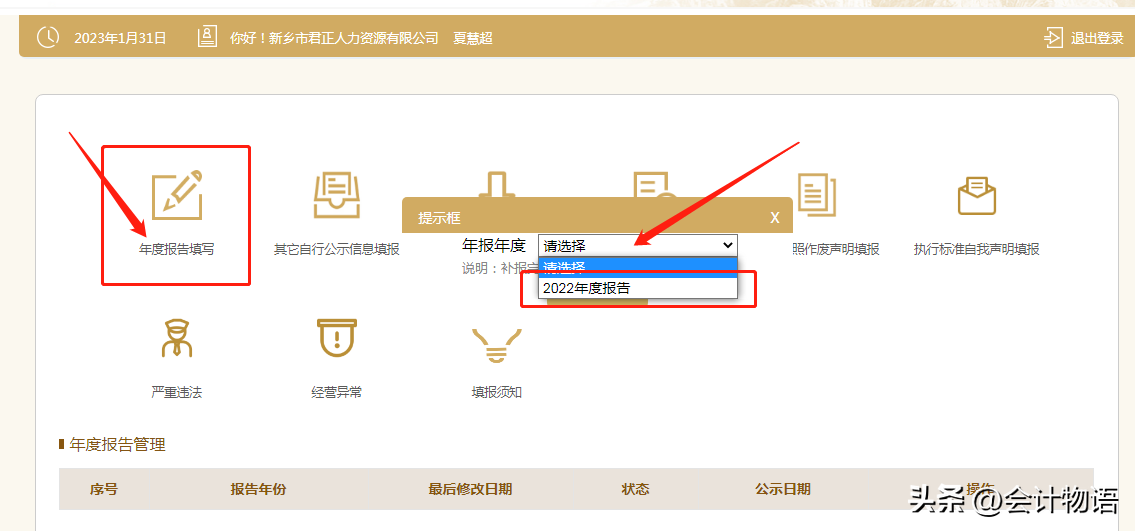The height and width of the screenshot is (531, 1135).
Task: Click the 年度报告管理 section heading
Action: [117, 445]
